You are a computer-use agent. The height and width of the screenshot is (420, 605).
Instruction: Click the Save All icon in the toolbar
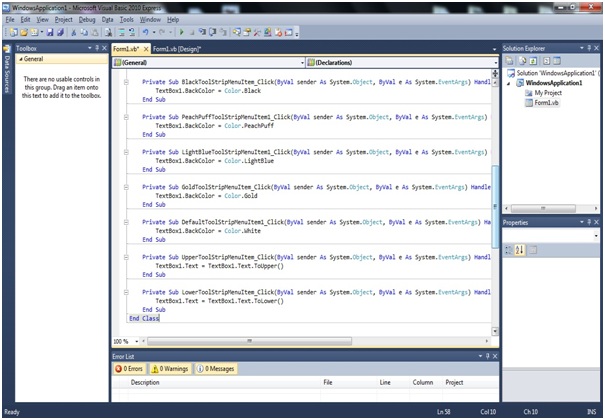click(x=58, y=33)
